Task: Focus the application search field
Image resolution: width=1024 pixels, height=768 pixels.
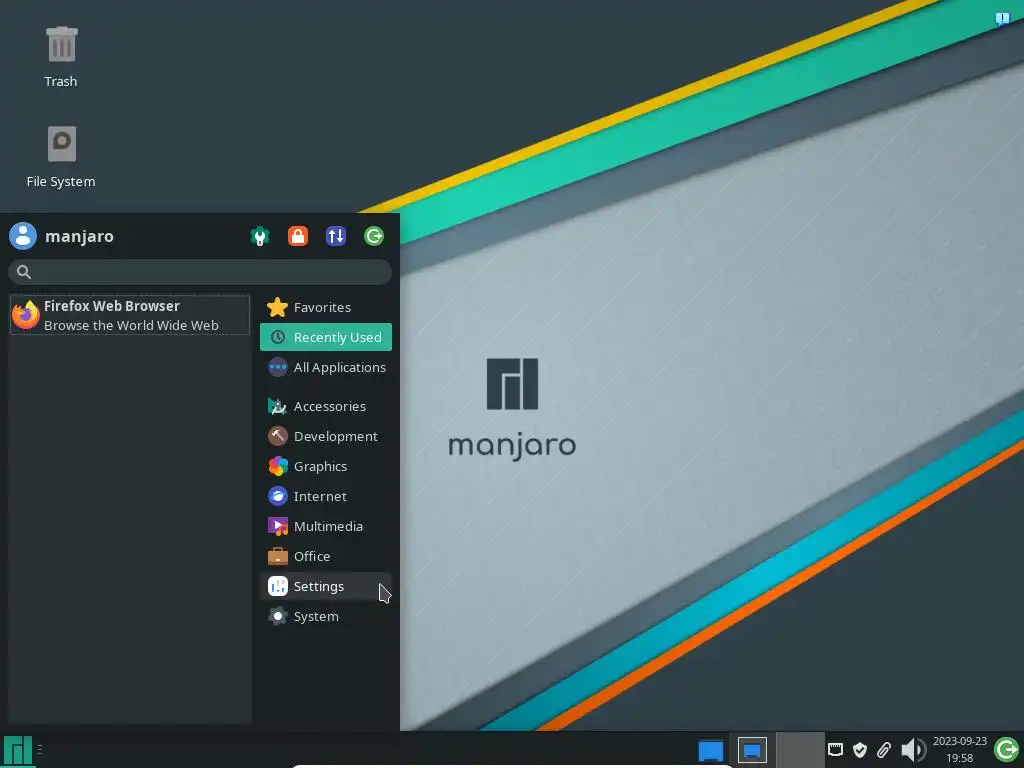Action: (200, 272)
